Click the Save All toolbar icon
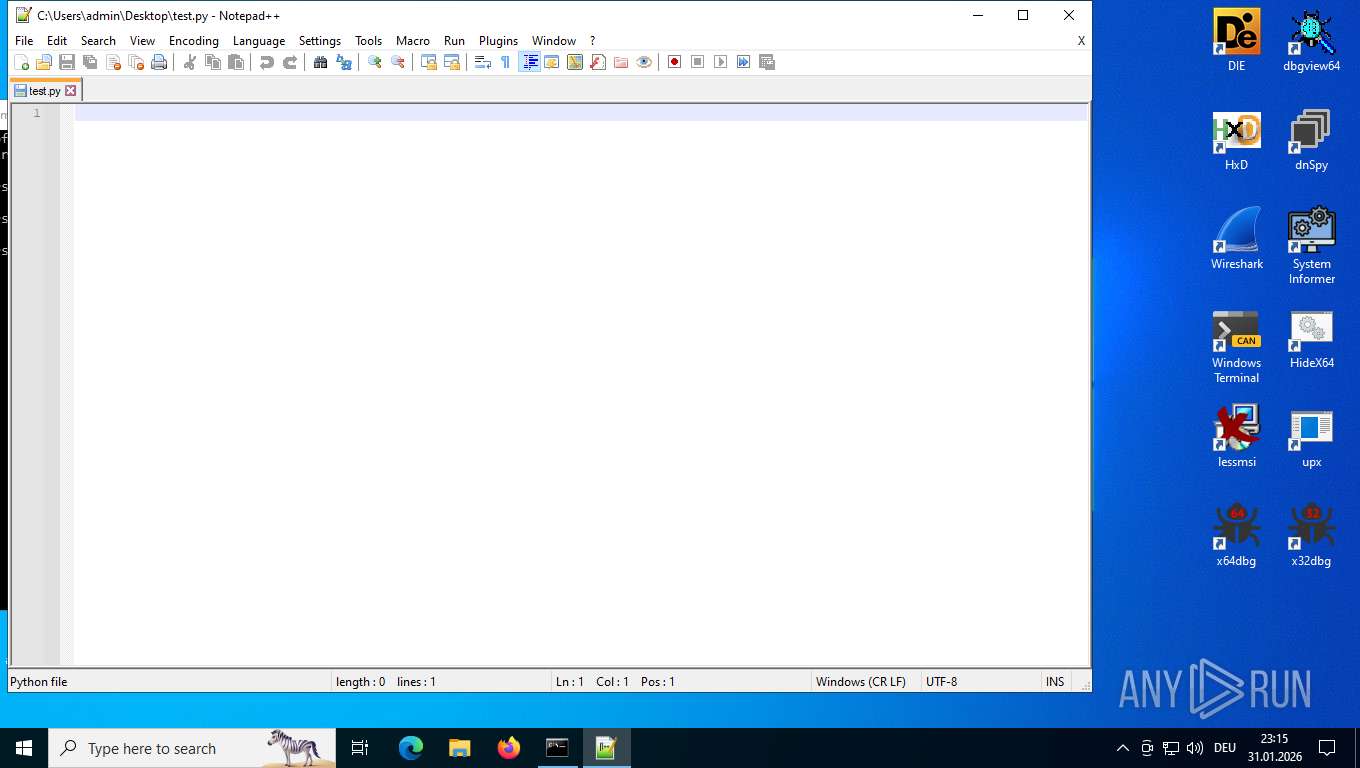This screenshot has height=768, width=1360. [90, 62]
